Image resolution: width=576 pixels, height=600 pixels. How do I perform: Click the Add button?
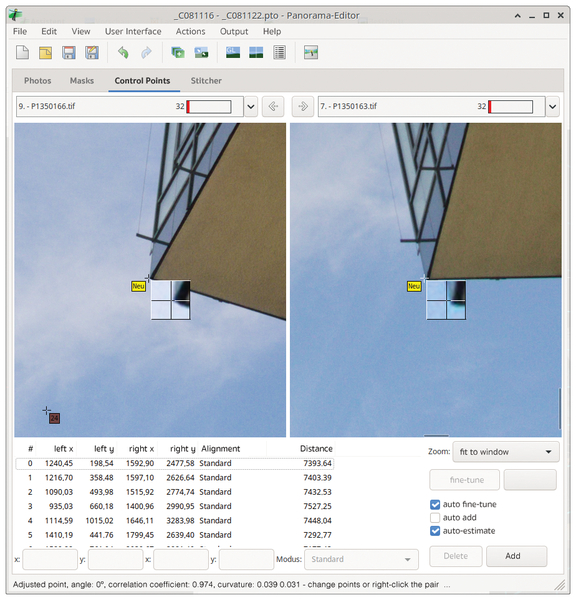[x=516, y=556]
